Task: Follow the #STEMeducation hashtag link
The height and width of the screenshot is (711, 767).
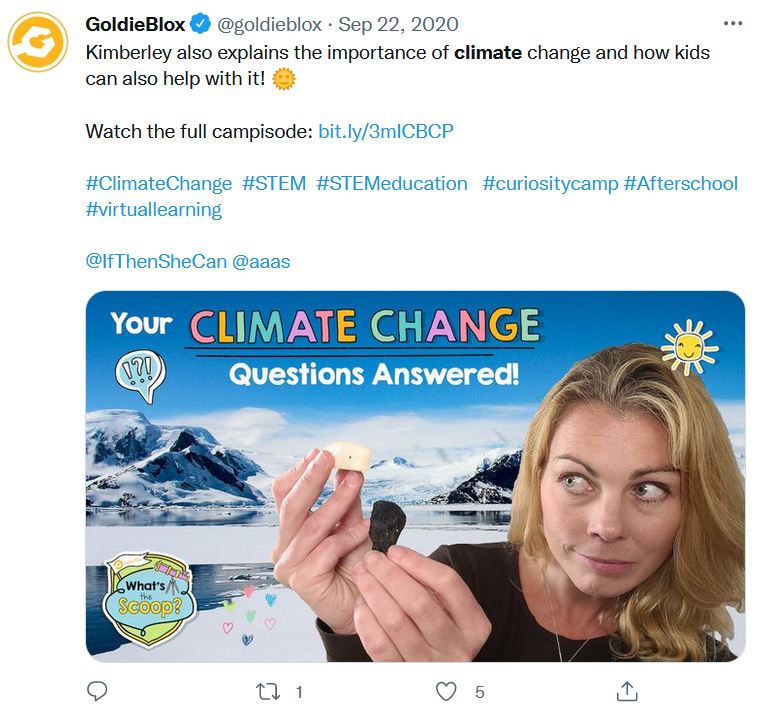Action: [x=392, y=184]
